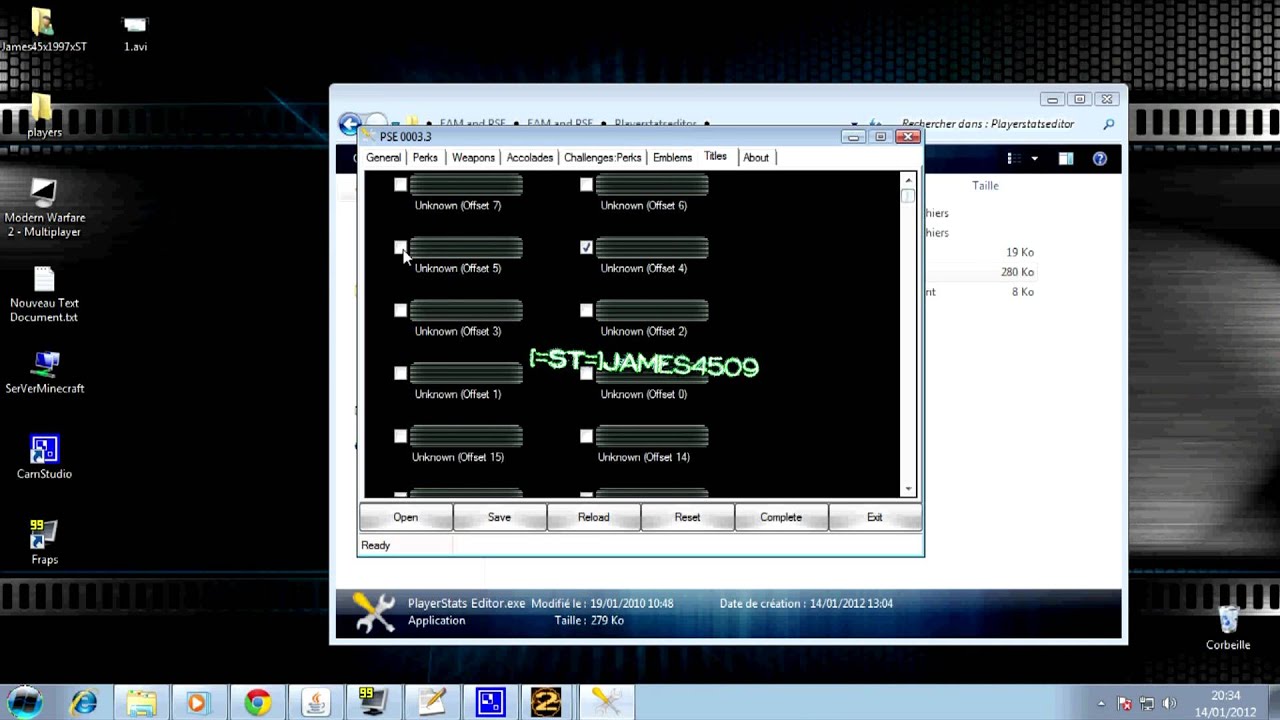
Task: Open the notepad pencil taskbar icon
Action: pos(431,703)
